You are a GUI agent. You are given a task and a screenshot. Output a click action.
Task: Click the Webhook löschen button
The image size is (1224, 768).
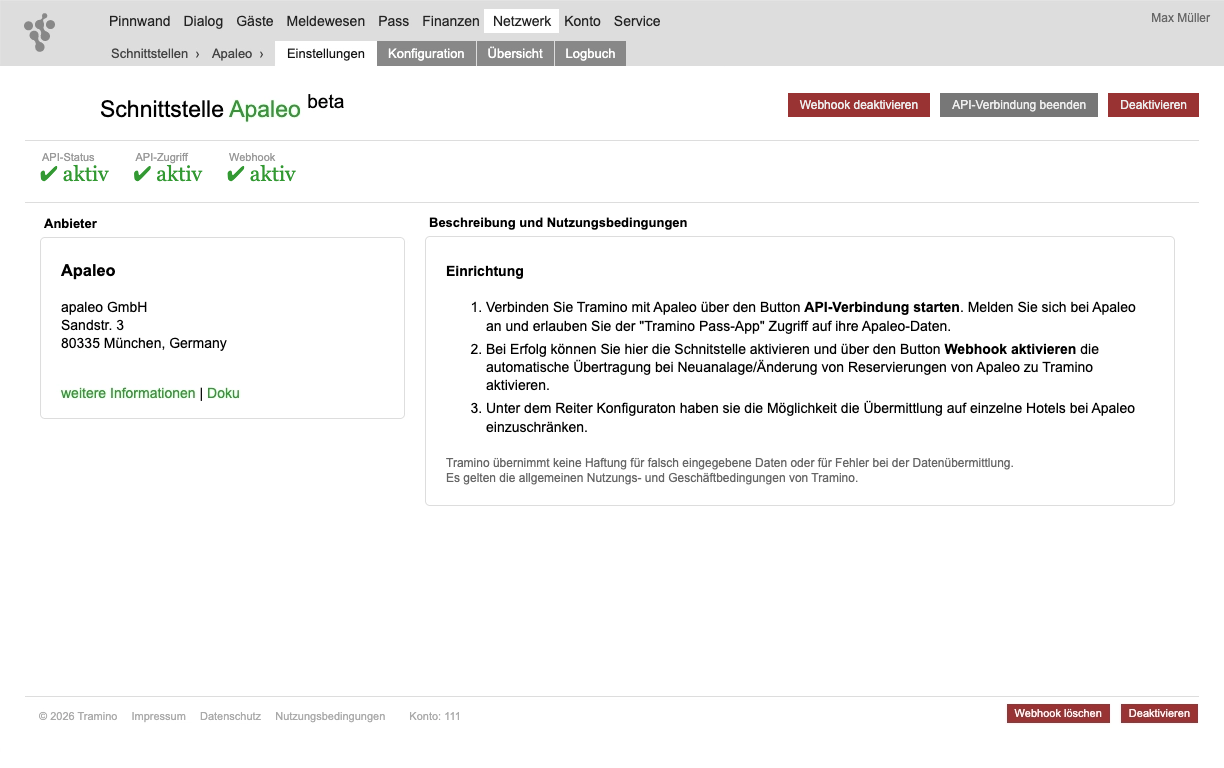coord(1058,713)
